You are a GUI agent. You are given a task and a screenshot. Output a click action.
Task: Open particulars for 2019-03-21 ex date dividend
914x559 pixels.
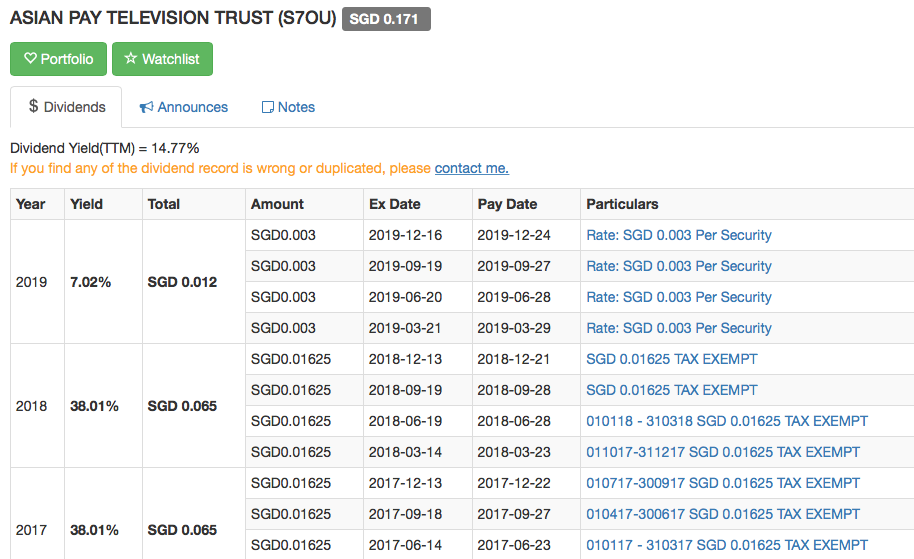pos(679,328)
